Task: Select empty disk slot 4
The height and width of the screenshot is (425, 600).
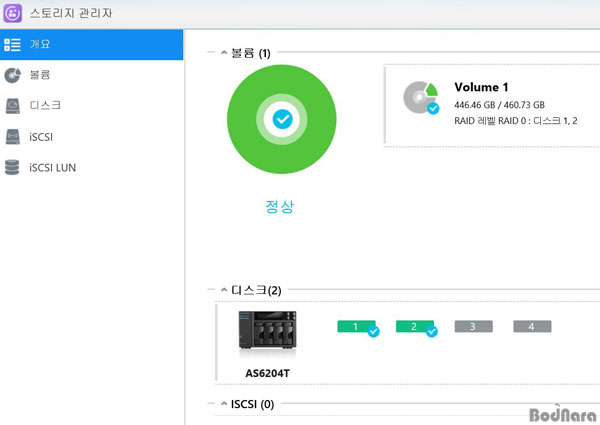Action: point(532,327)
